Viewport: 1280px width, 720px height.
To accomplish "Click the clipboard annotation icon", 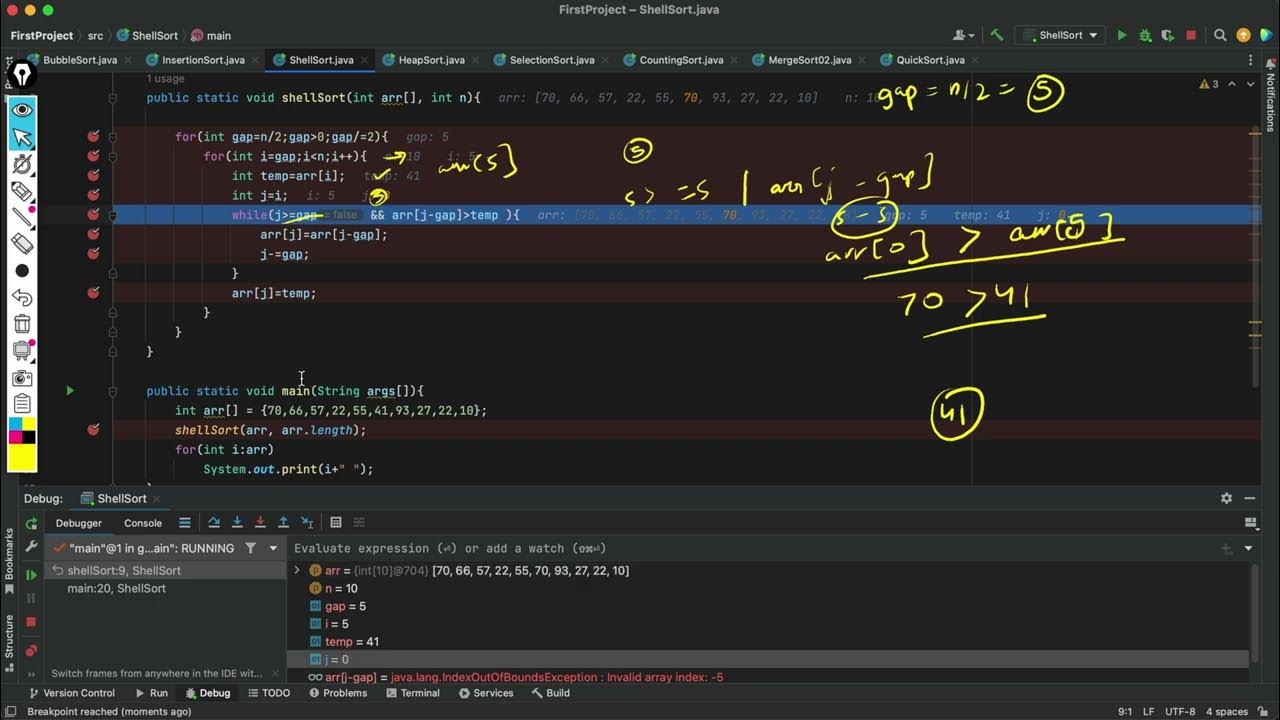I will coord(22,404).
